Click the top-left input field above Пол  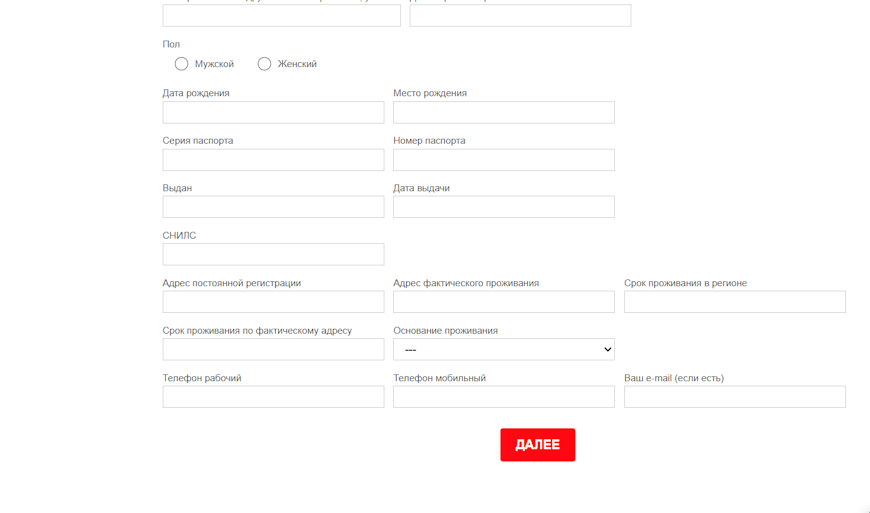point(281,15)
